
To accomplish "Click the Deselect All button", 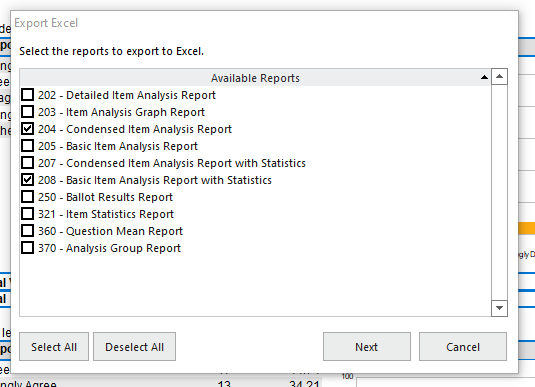I will point(134,347).
